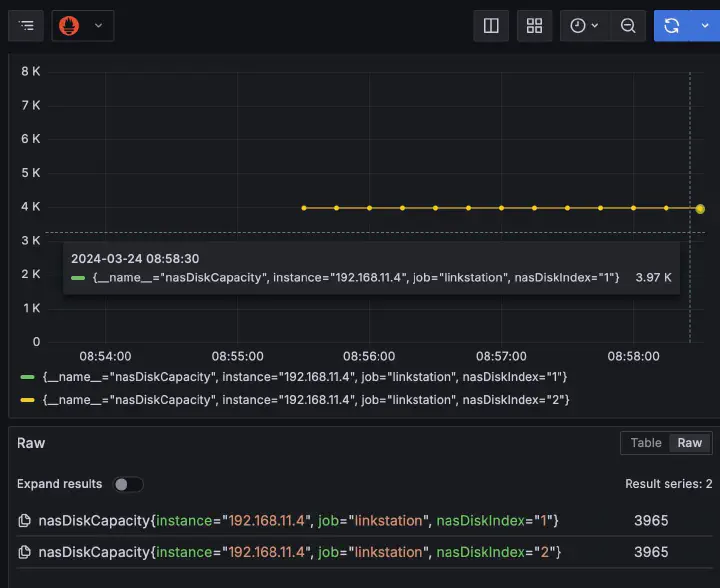Open the time range picker clock

585,26
